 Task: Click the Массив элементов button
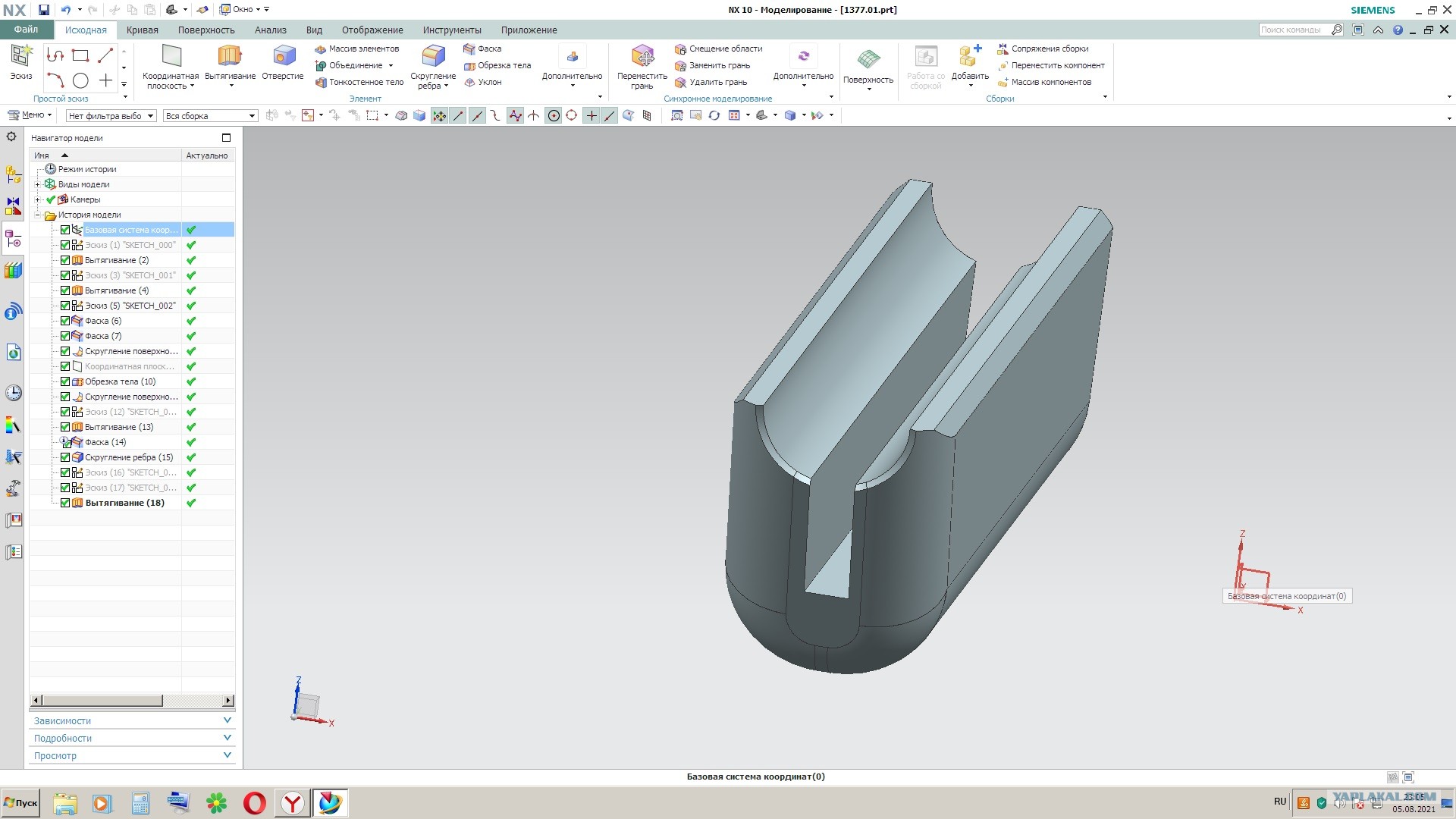(x=356, y=49)
